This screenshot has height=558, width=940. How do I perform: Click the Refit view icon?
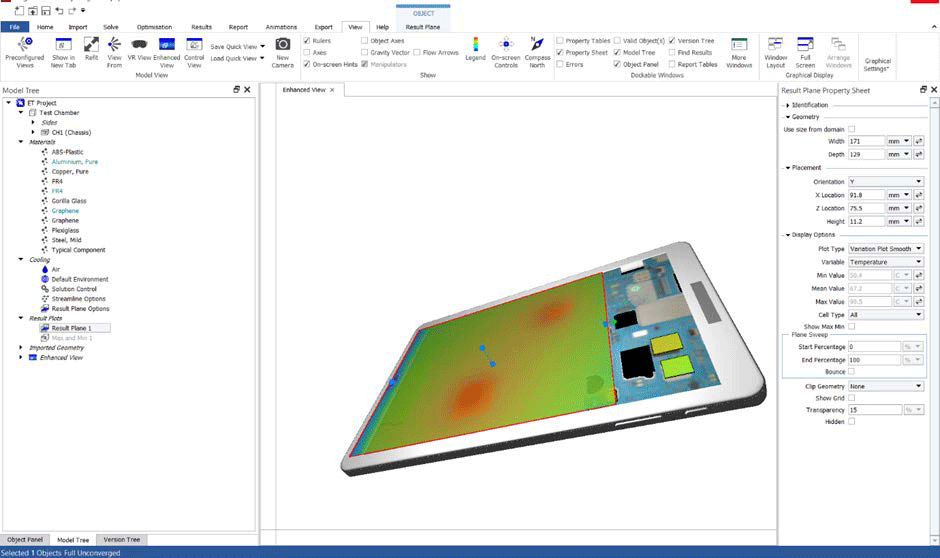point(91,50)
